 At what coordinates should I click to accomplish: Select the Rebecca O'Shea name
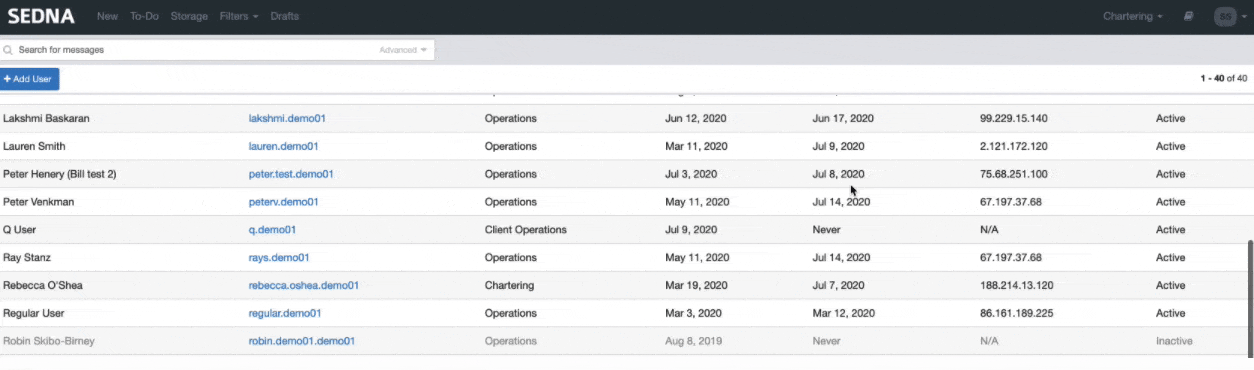click(43, 286)
